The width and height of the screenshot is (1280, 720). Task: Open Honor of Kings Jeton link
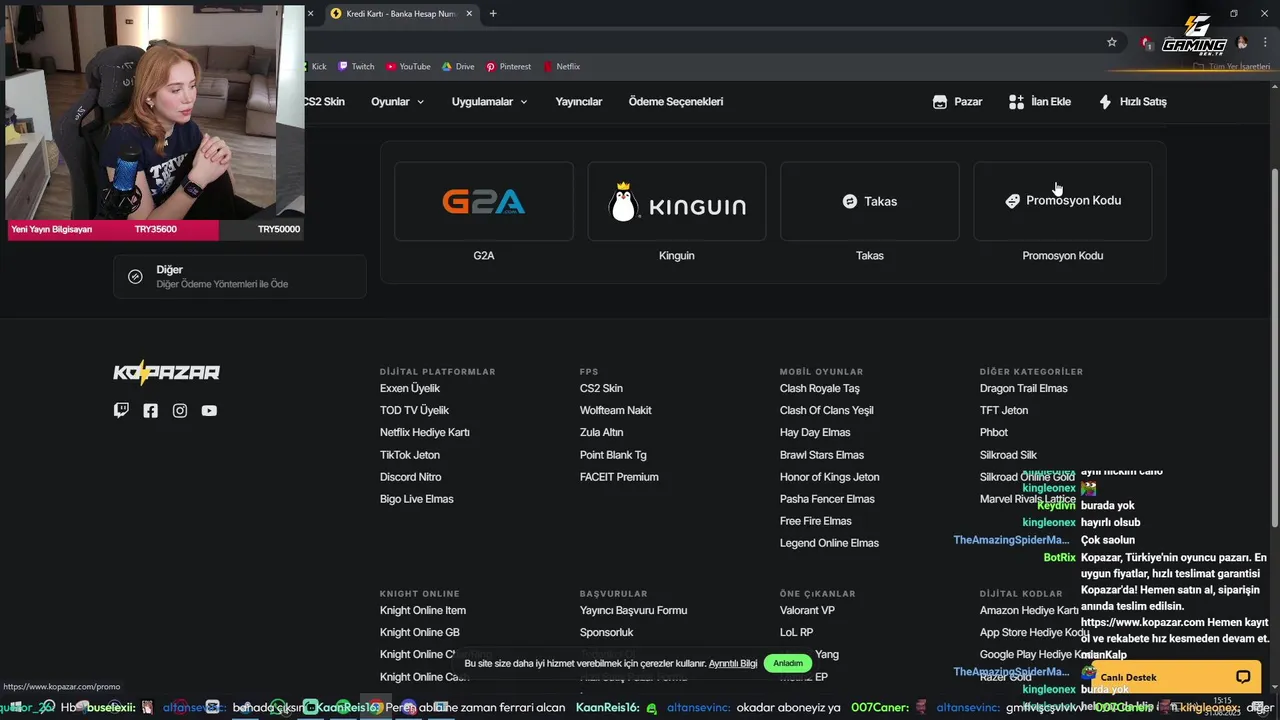tap(830, 477)
